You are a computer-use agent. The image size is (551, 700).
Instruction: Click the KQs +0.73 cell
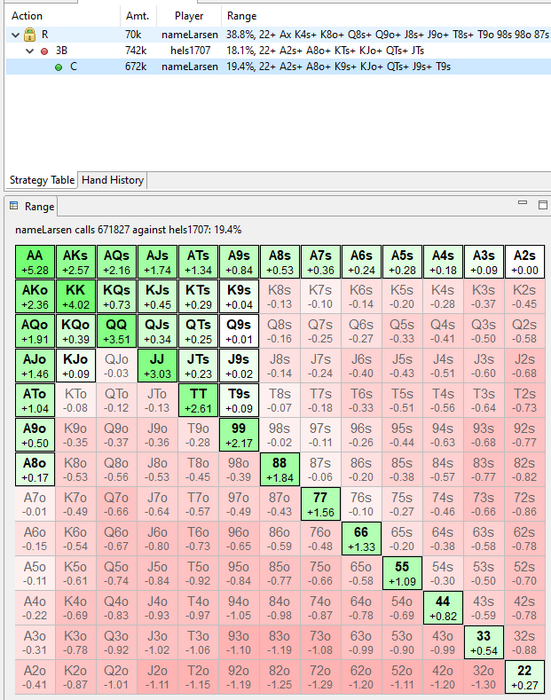[117, 296]
